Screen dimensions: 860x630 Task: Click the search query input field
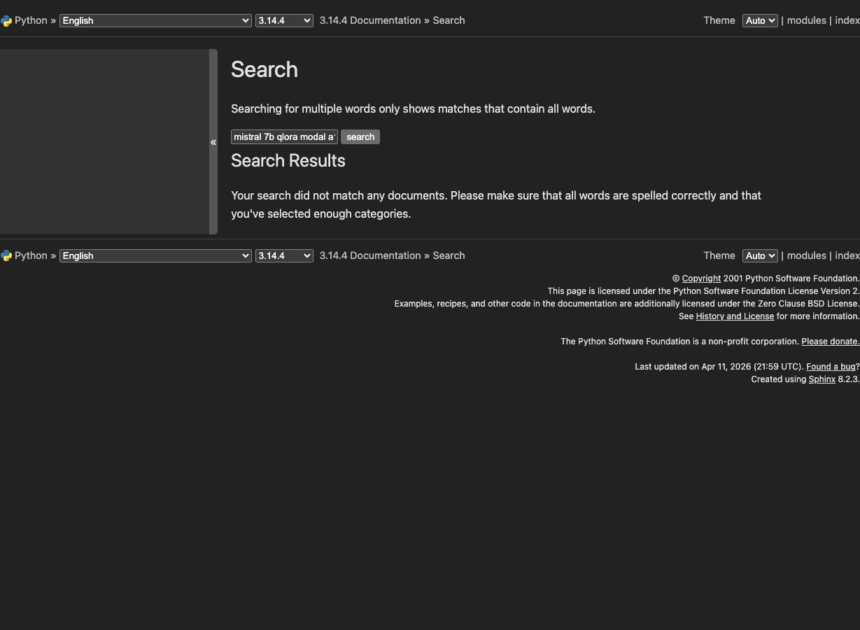click(285, 136)
